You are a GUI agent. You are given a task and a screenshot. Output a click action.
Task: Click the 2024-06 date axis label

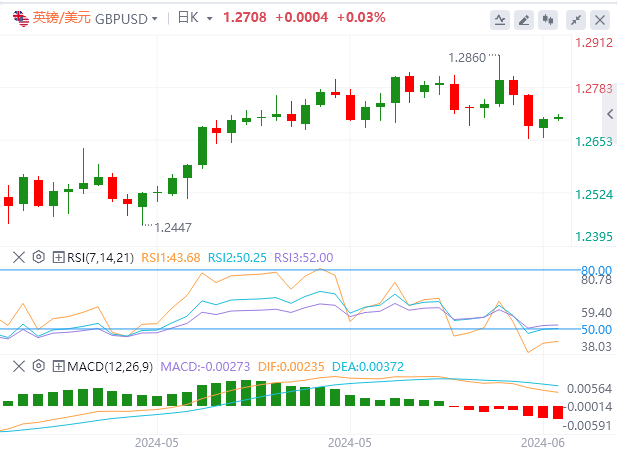543,443
